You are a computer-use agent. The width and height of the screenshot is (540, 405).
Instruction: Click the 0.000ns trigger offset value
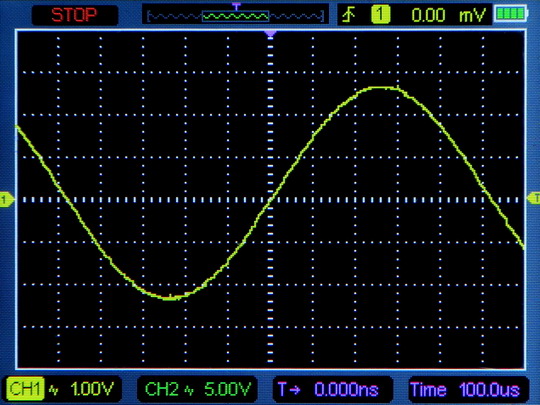pyautogui.click(x=346, y=390)
